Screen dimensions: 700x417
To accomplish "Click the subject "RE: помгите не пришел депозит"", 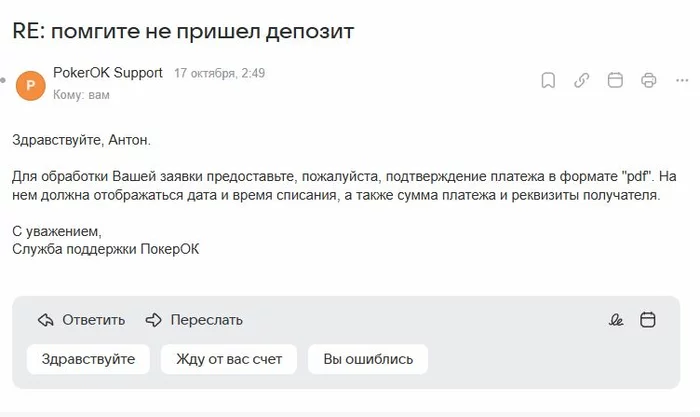I will click(x=183, y=30).
